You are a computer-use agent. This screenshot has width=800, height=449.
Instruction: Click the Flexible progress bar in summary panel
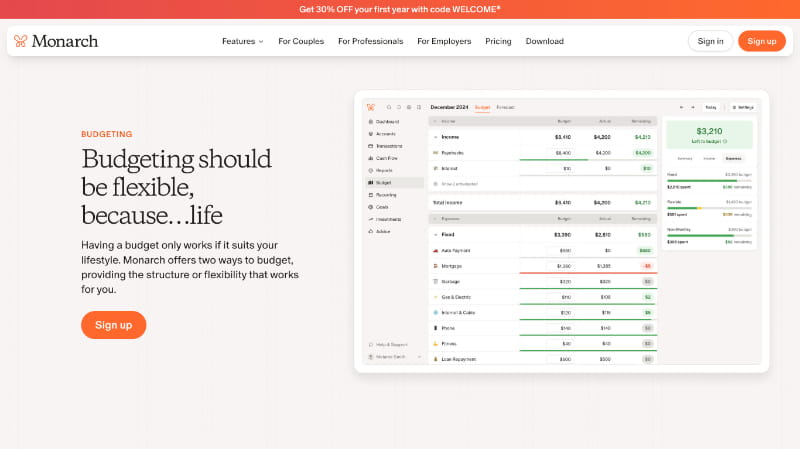(x=709, y=208)
